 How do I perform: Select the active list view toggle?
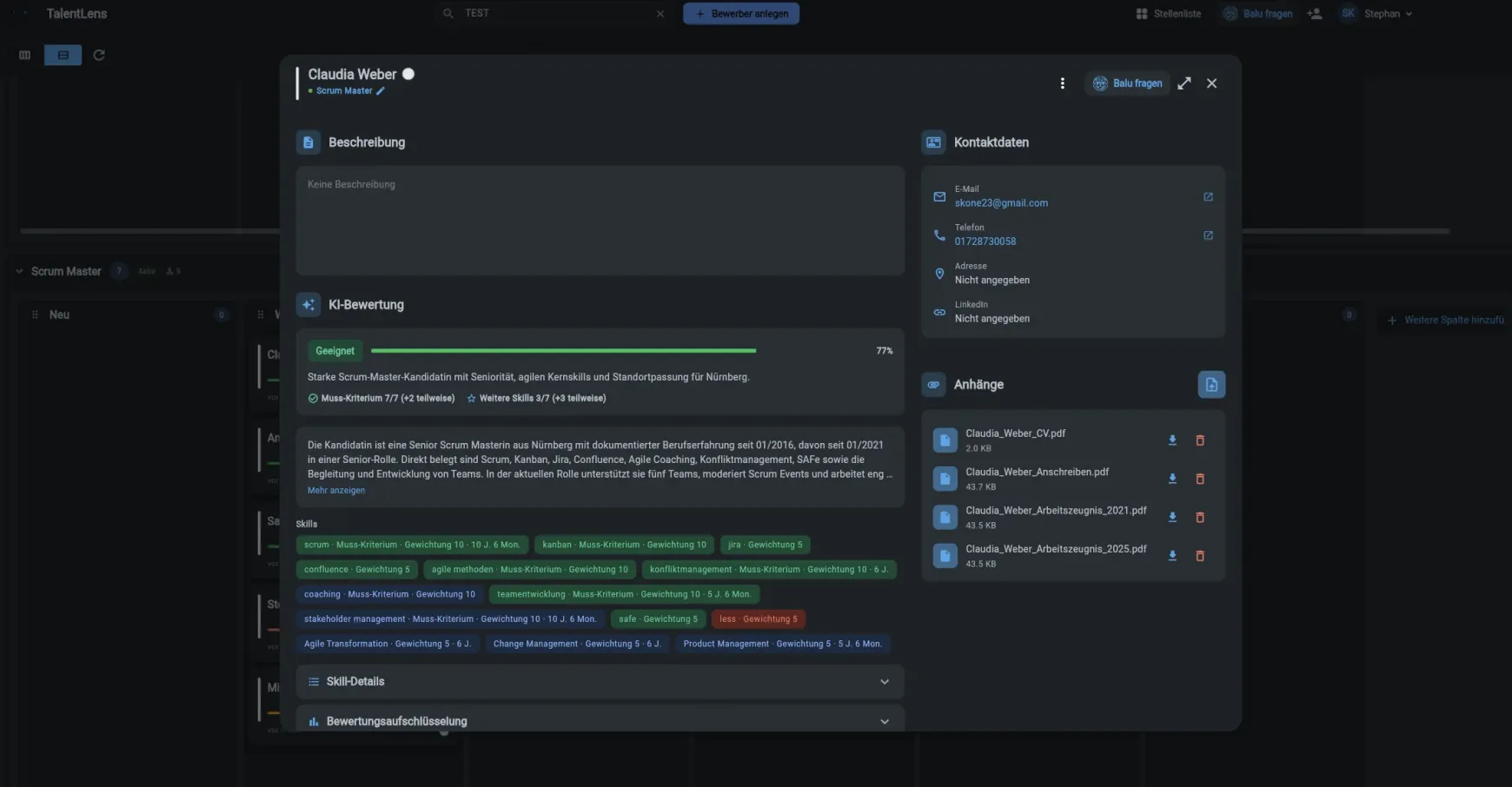63,55
